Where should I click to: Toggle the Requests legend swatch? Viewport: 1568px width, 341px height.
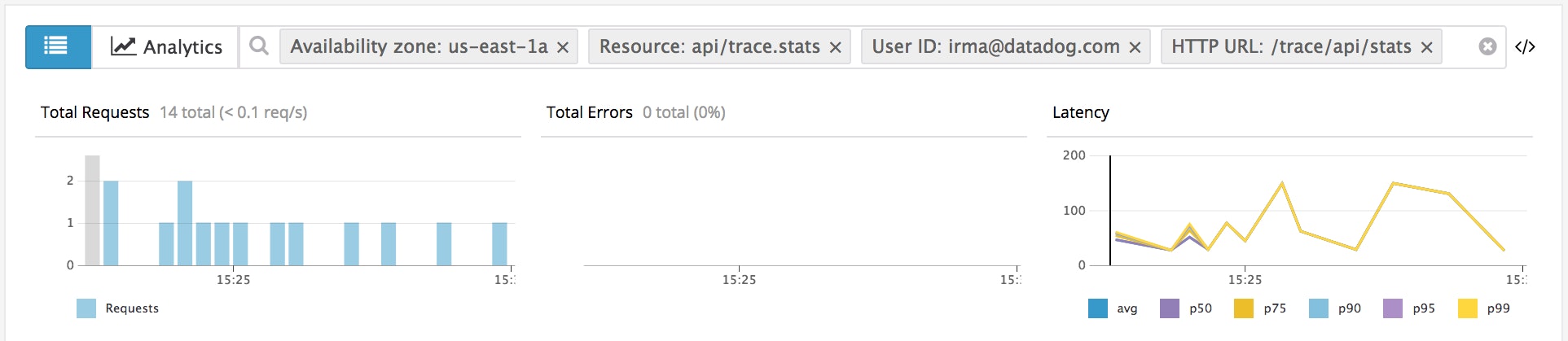click(86, 308)
